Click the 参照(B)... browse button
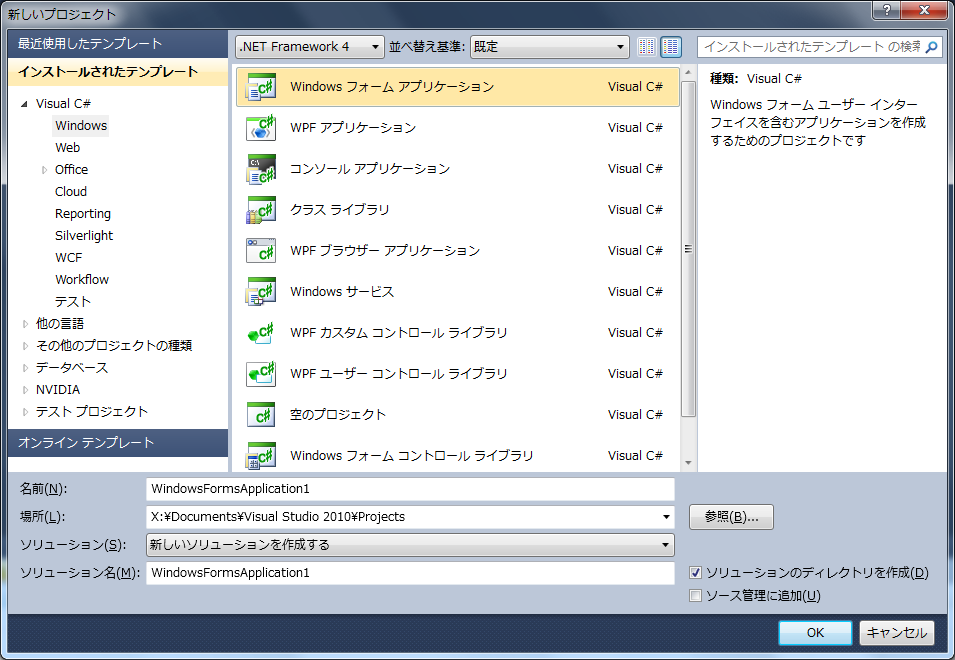This screenshot has width=955, height=660. click(731, 517)
